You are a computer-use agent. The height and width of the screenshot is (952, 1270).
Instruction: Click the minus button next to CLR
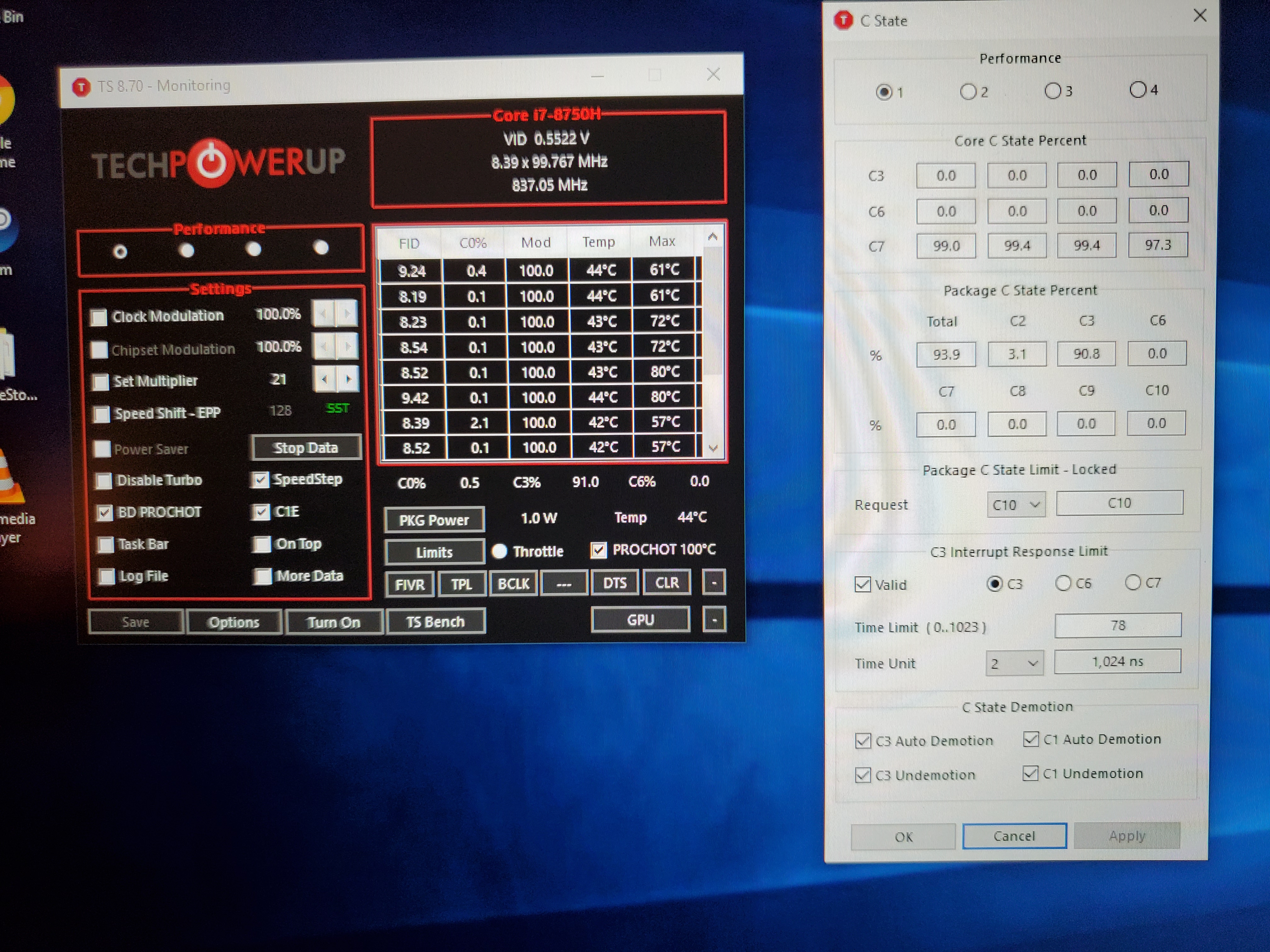pyautogui.click(x=714, y=582)
